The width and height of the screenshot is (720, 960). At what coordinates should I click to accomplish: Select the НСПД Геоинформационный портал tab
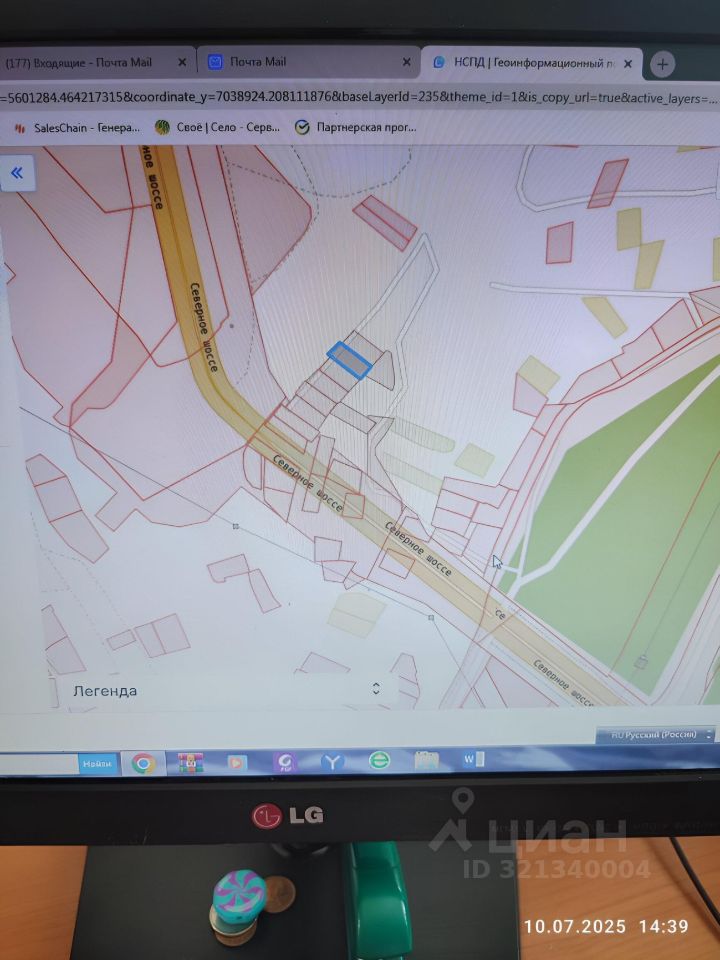531,63
